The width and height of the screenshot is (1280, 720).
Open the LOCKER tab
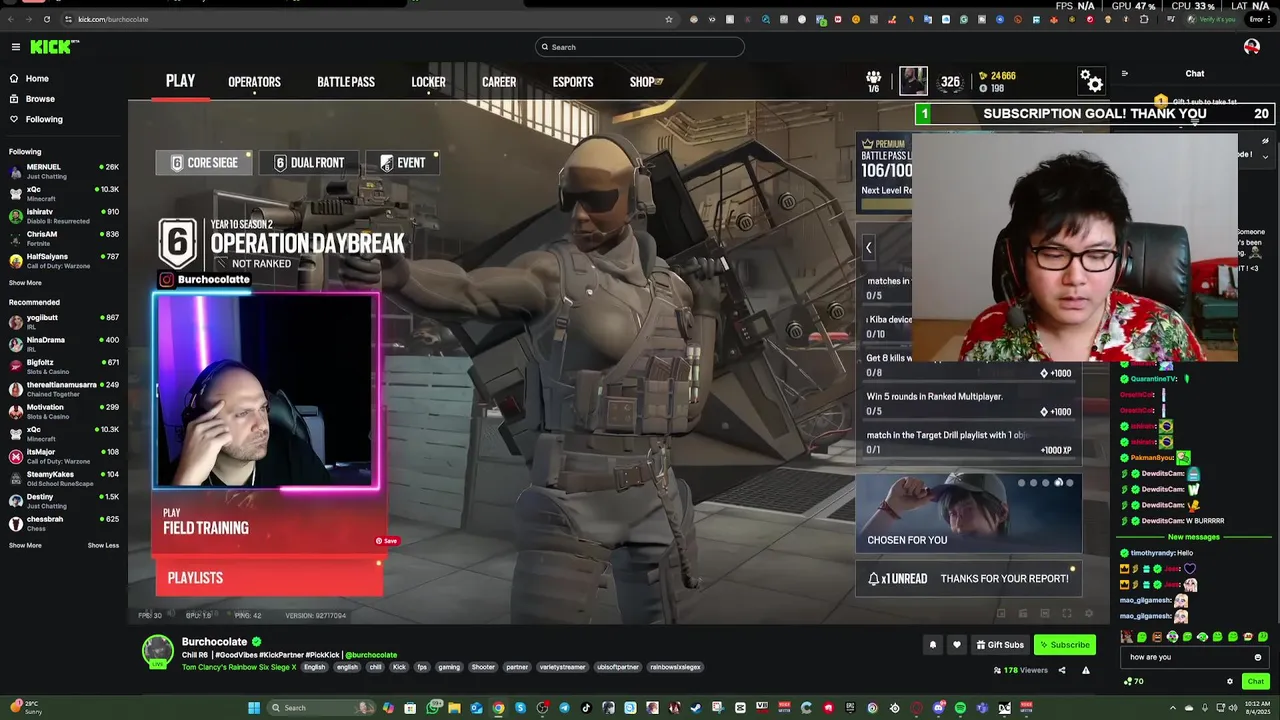coord(428,82)
